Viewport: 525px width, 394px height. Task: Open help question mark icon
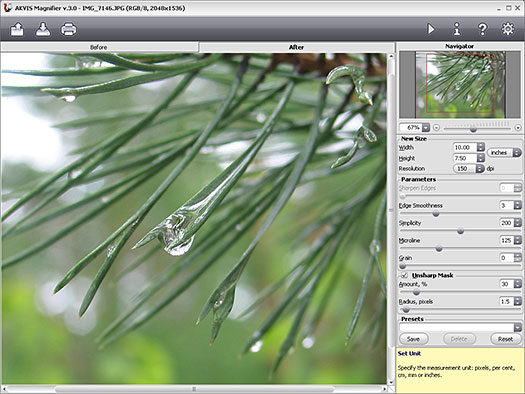pyautogui.click(x=482, y=29)
